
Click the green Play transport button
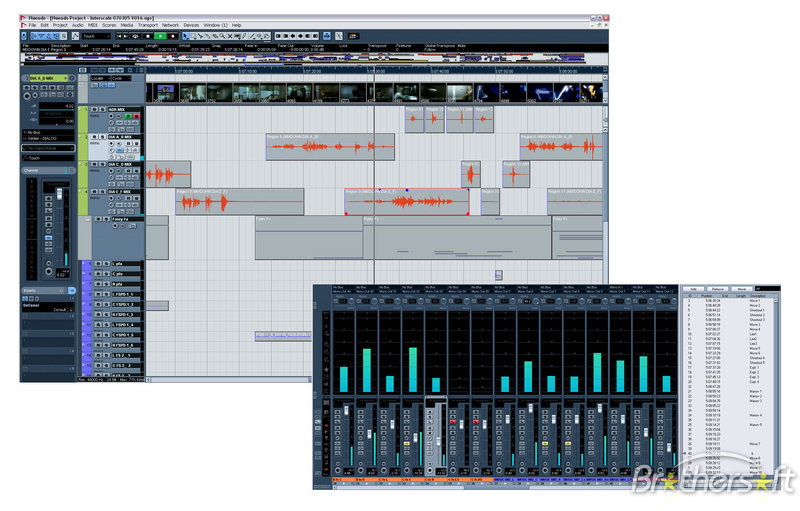[x=159, y=35]
